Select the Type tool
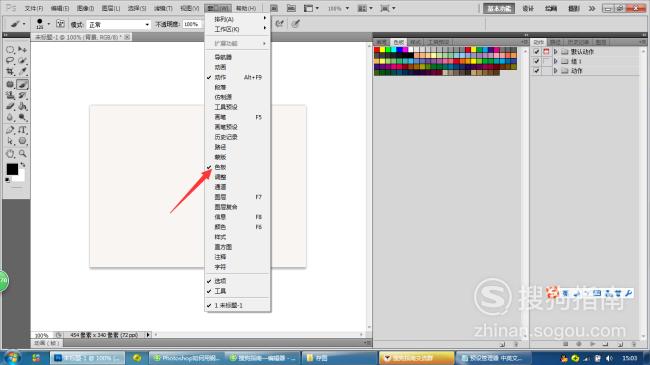The height and width of the screenshot is (365, 650). 22,130
